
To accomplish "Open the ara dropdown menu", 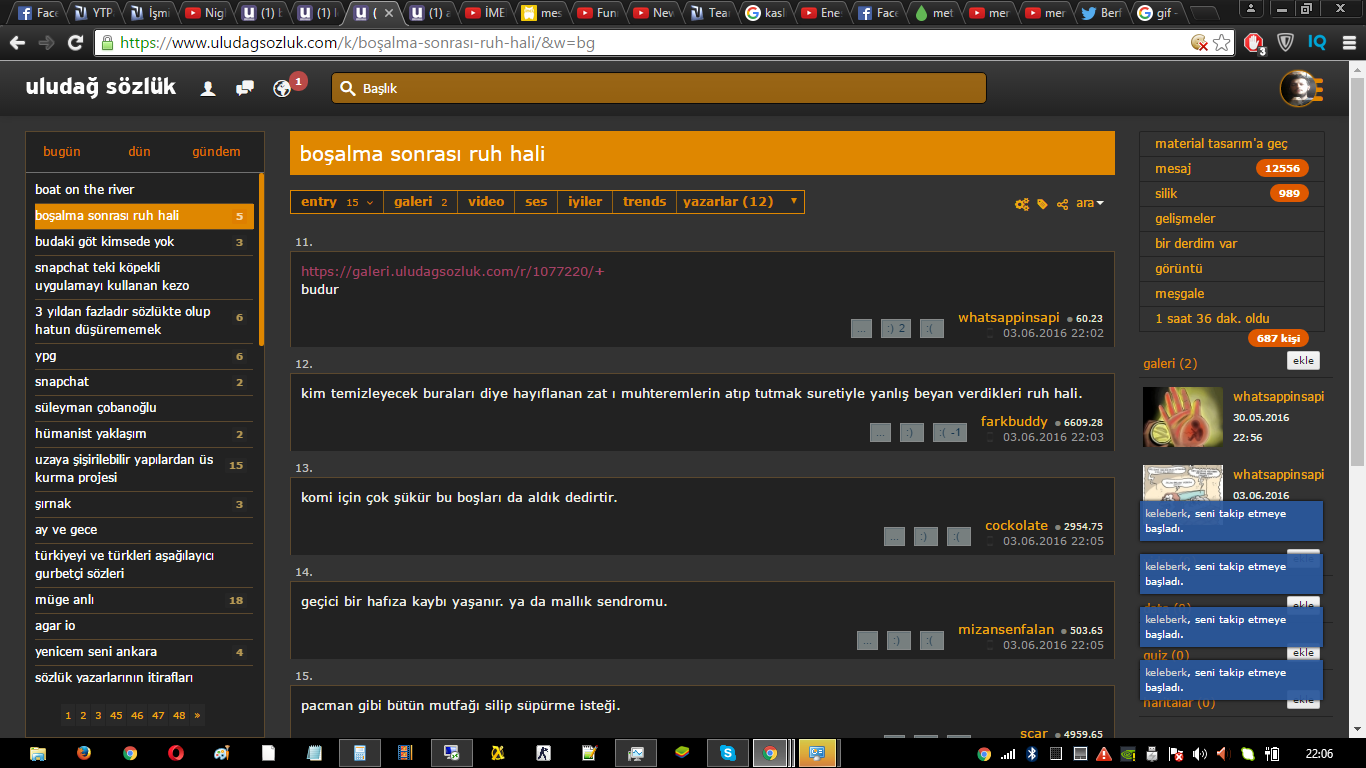I will point(1089,204).
